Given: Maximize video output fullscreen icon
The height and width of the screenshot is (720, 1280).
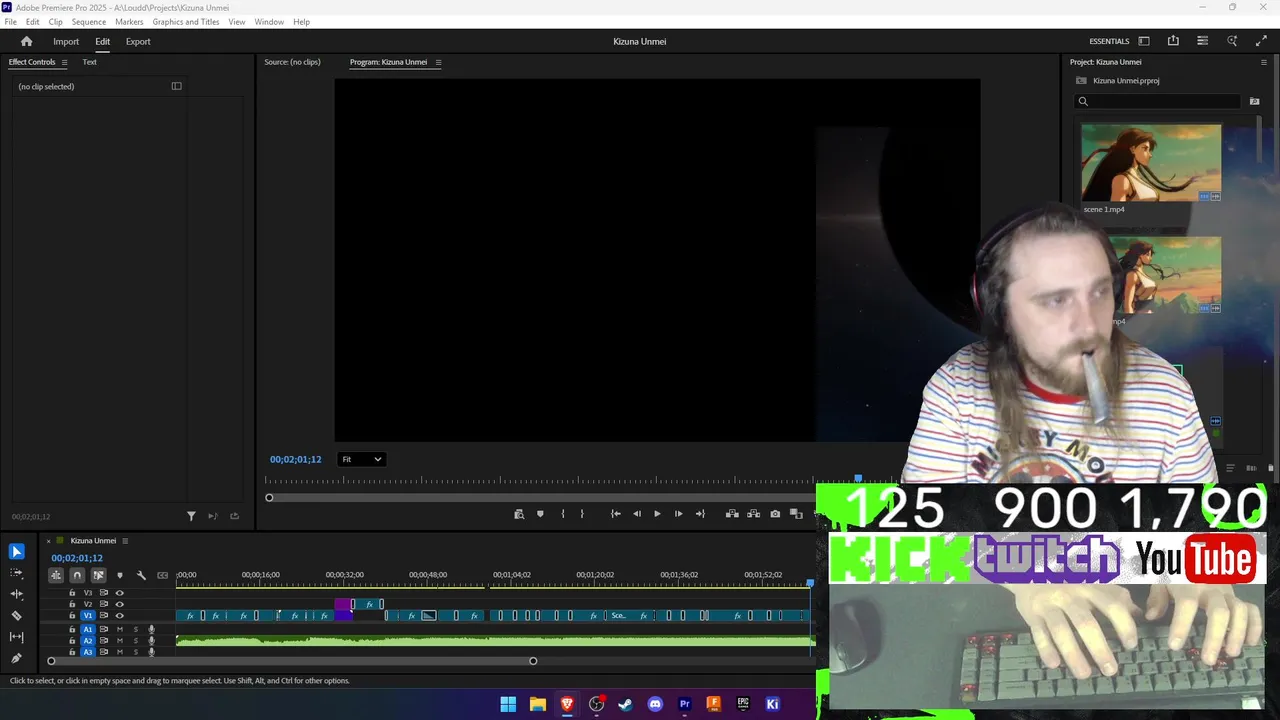Looking at the screenshot, I should point(1261,41).
